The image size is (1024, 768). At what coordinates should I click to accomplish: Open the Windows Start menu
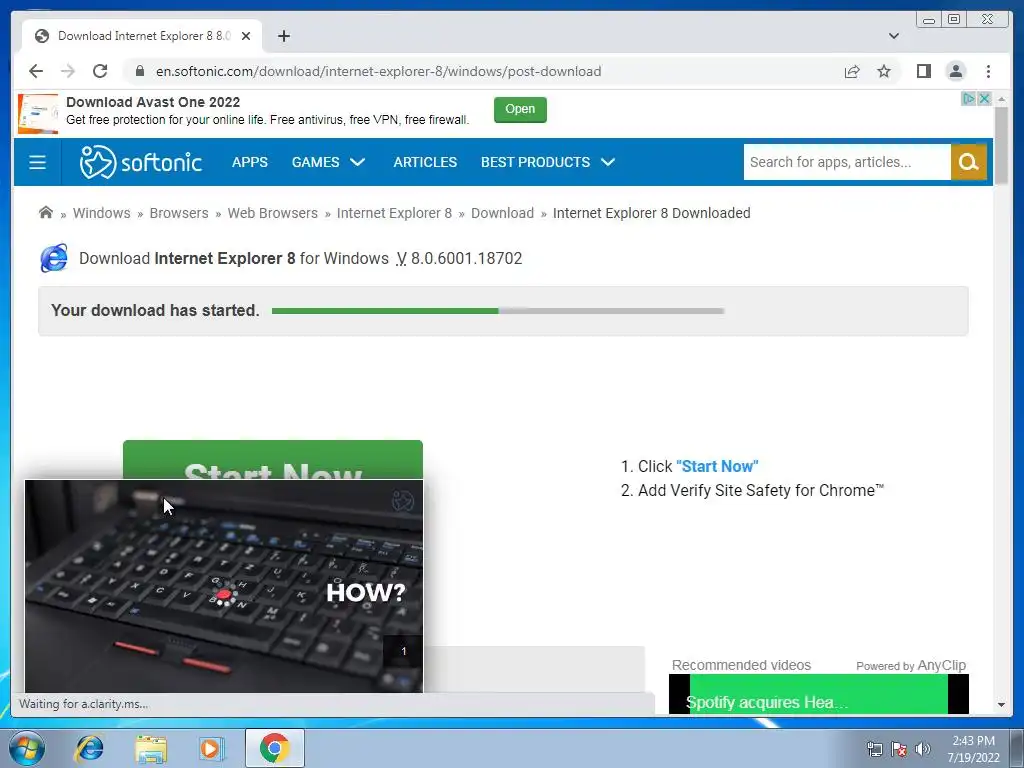[26, 748]
